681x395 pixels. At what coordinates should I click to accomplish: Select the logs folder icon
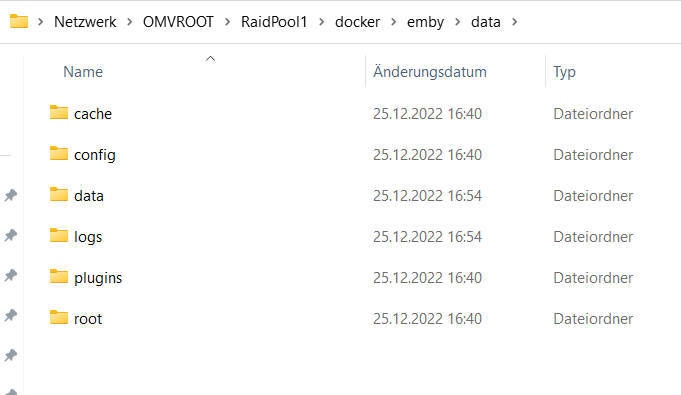point(59,236)
